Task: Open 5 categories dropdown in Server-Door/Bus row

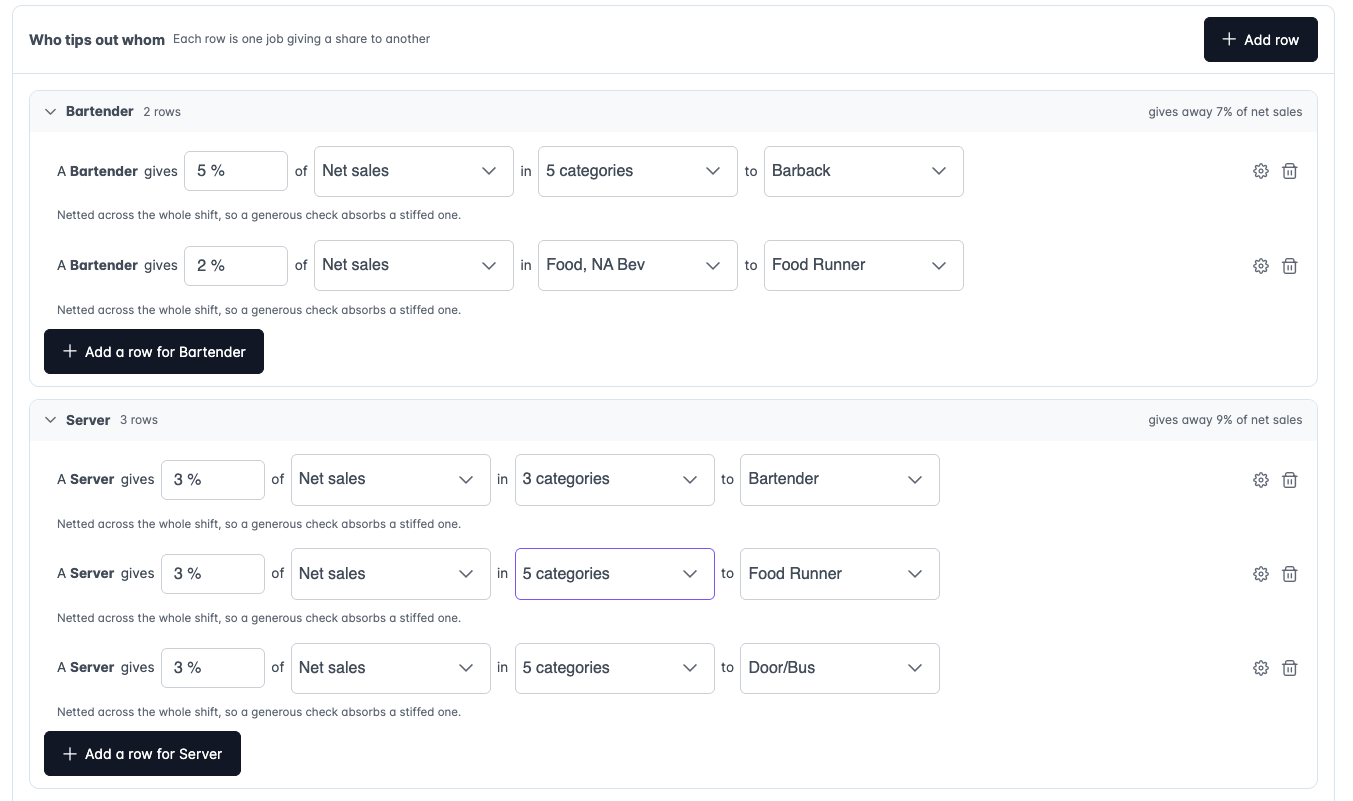Action: click(x=615, y=668)
